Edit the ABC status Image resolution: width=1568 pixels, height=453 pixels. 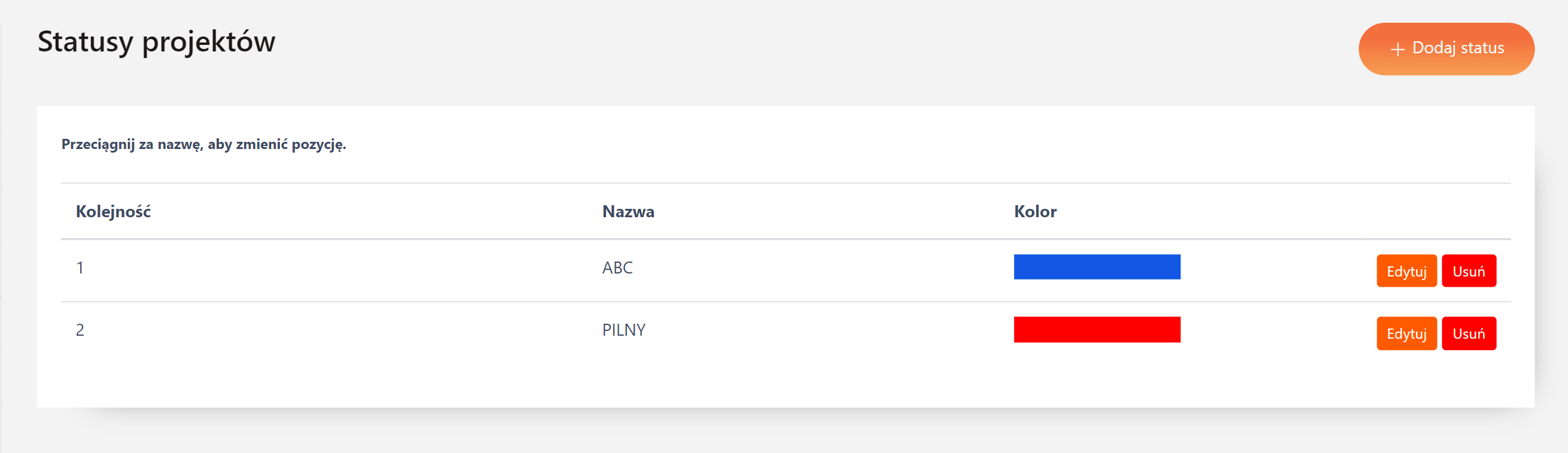[x=1406, y=271]
